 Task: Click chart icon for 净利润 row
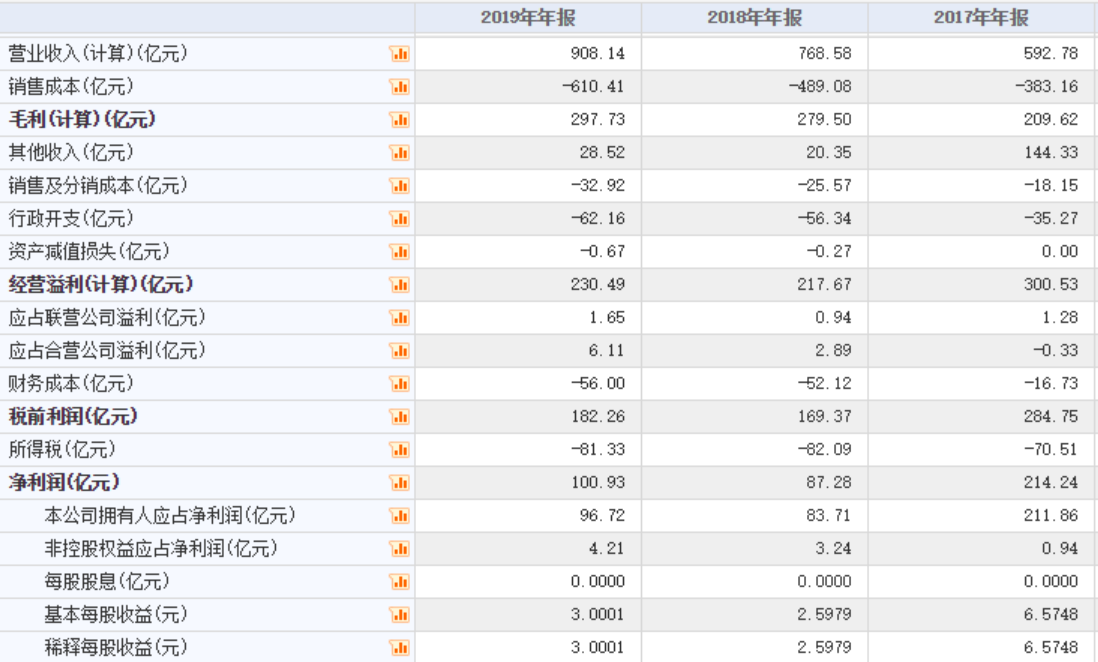tap(400, 483)
